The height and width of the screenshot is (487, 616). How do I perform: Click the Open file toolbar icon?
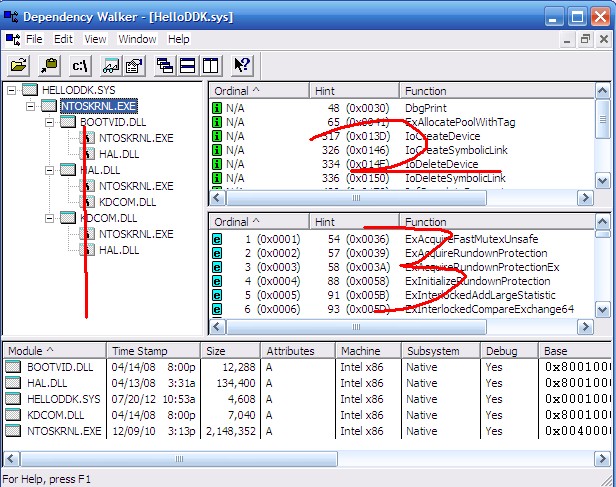[18, 66]
